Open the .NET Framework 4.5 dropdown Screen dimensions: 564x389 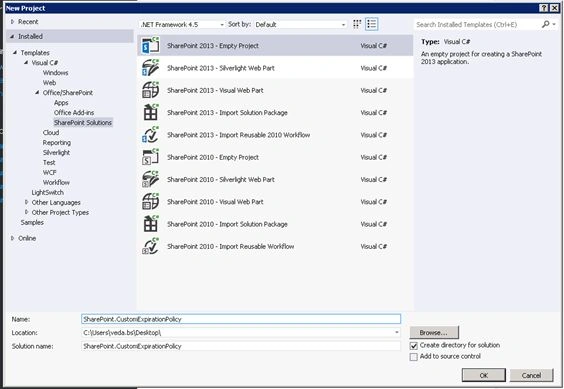click(182, 24)
